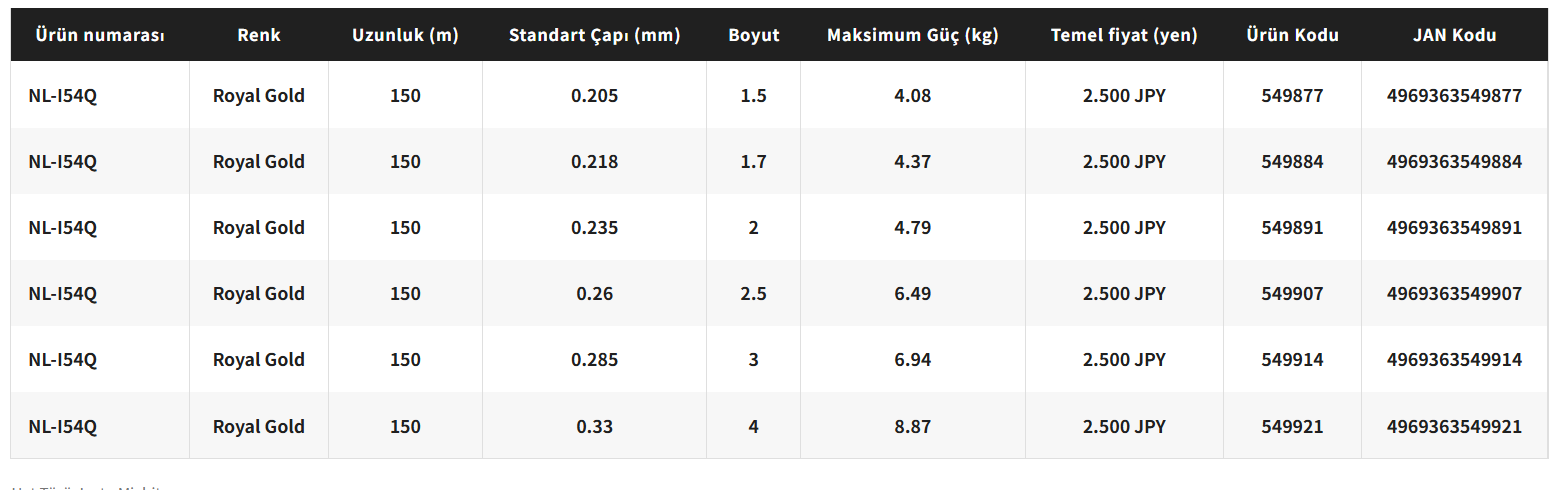Select JAN code 4969363549877 cell

pos(1454,96)
